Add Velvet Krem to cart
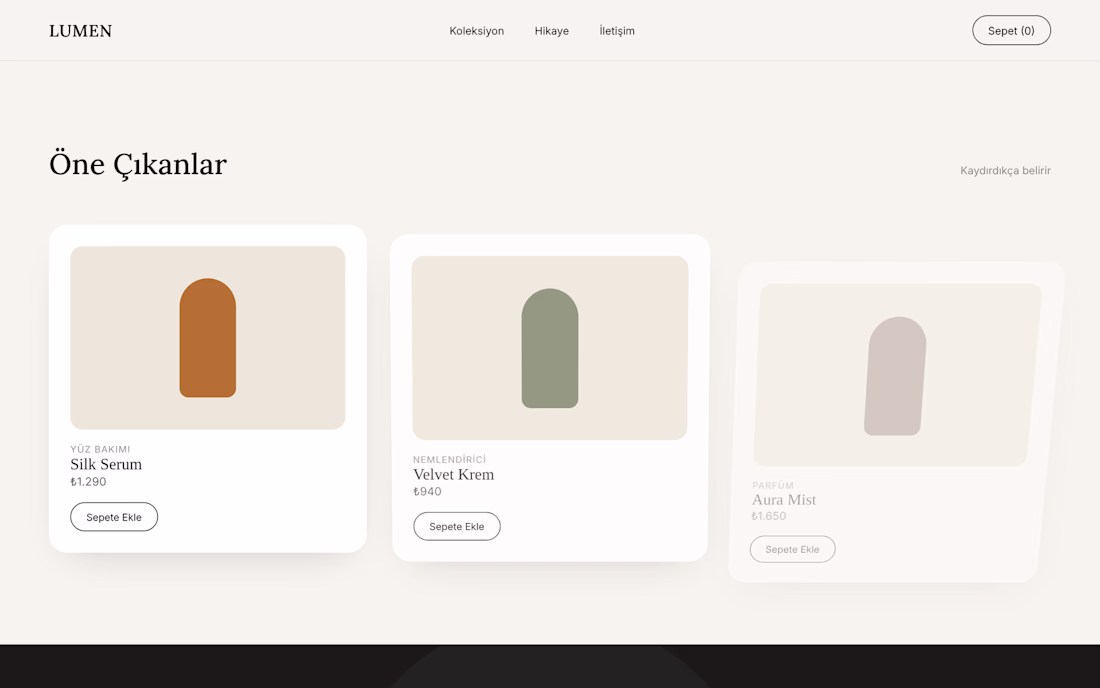The height and width of the screenshot is (688, 1100). 457,526
